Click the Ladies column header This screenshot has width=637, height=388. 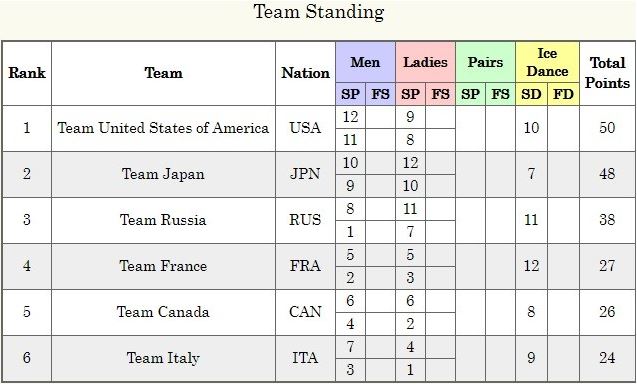425,62
